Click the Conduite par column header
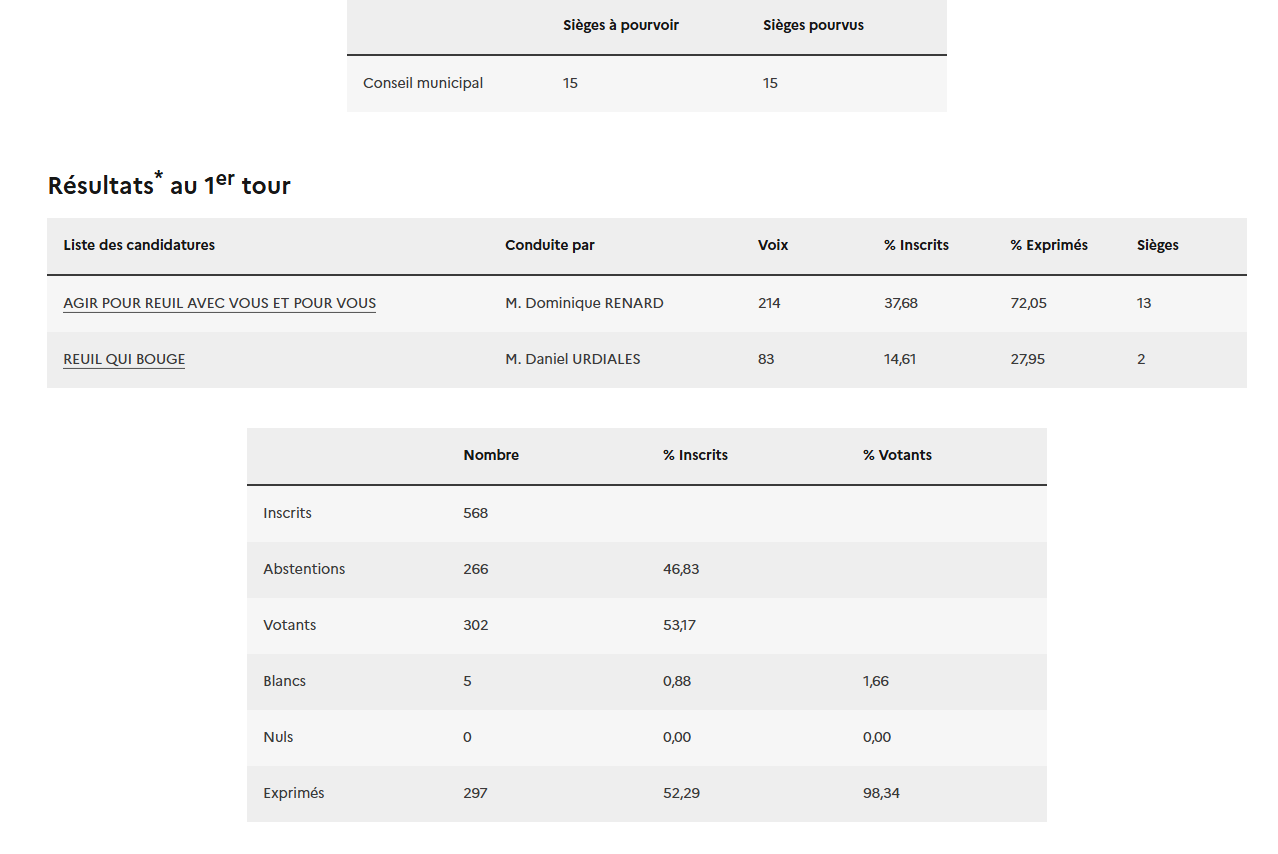 pos(550,245)
